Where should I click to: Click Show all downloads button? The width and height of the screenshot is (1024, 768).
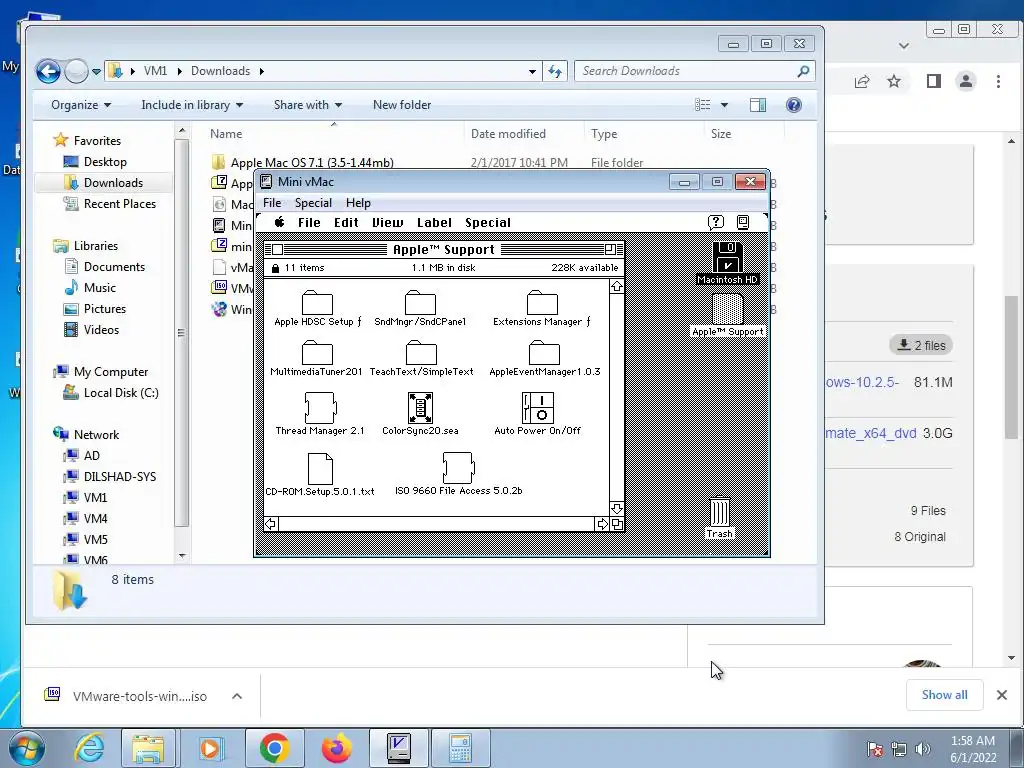pyautogui.click(x=944, y=695)
